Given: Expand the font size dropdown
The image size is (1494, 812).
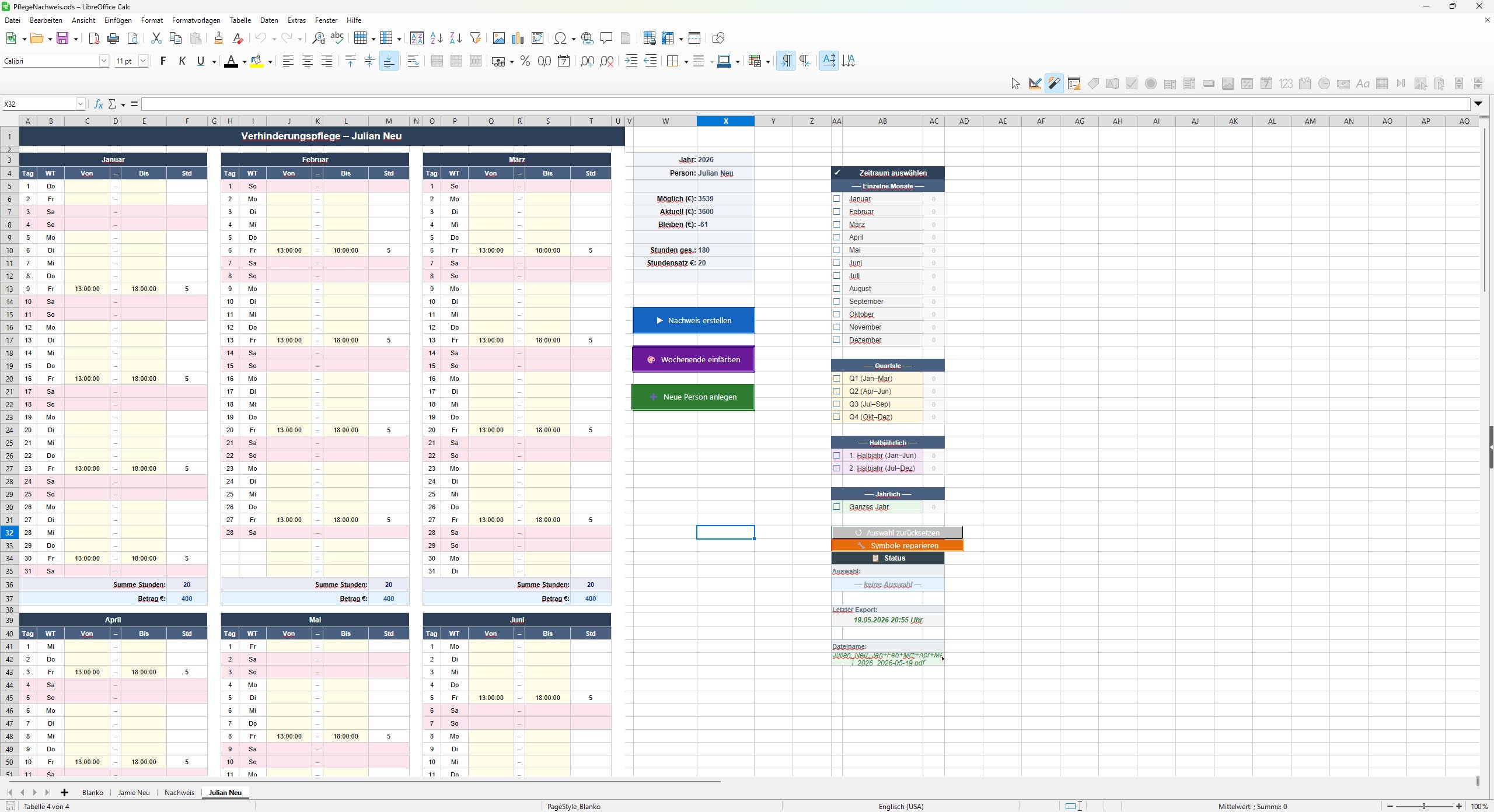Looking at the screenshot, I should coord(142,61).
